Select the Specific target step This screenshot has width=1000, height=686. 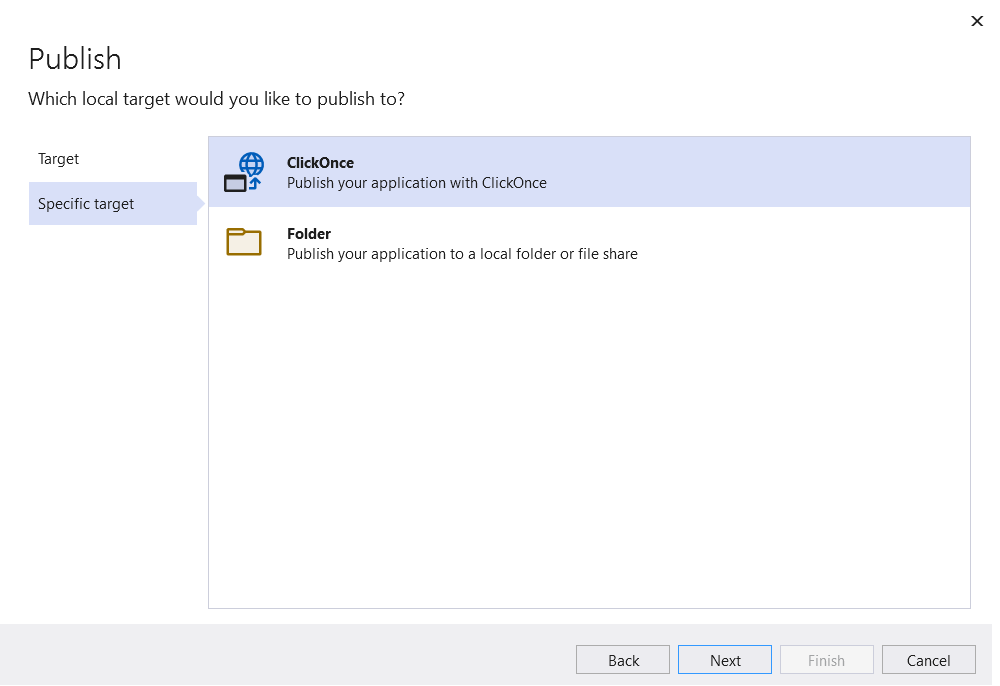(x=85, y=203)
